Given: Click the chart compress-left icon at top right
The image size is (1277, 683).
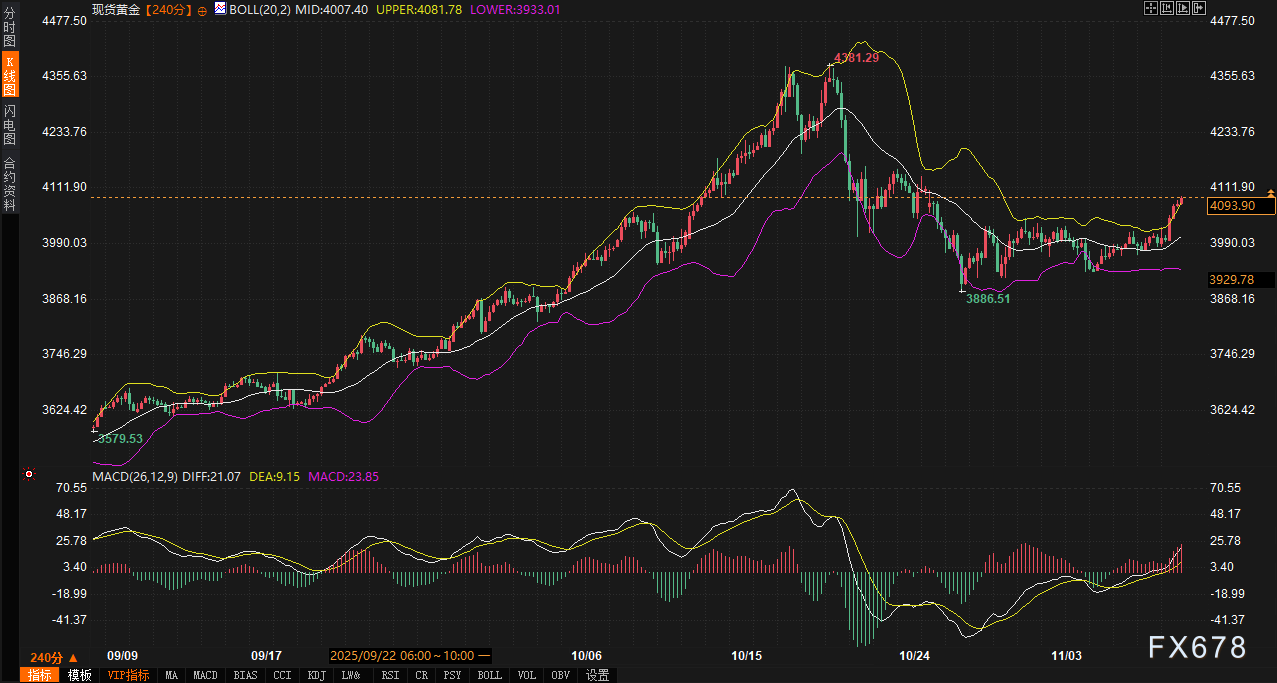Looking at the screenshot, I should click(x=1167, y=8).
